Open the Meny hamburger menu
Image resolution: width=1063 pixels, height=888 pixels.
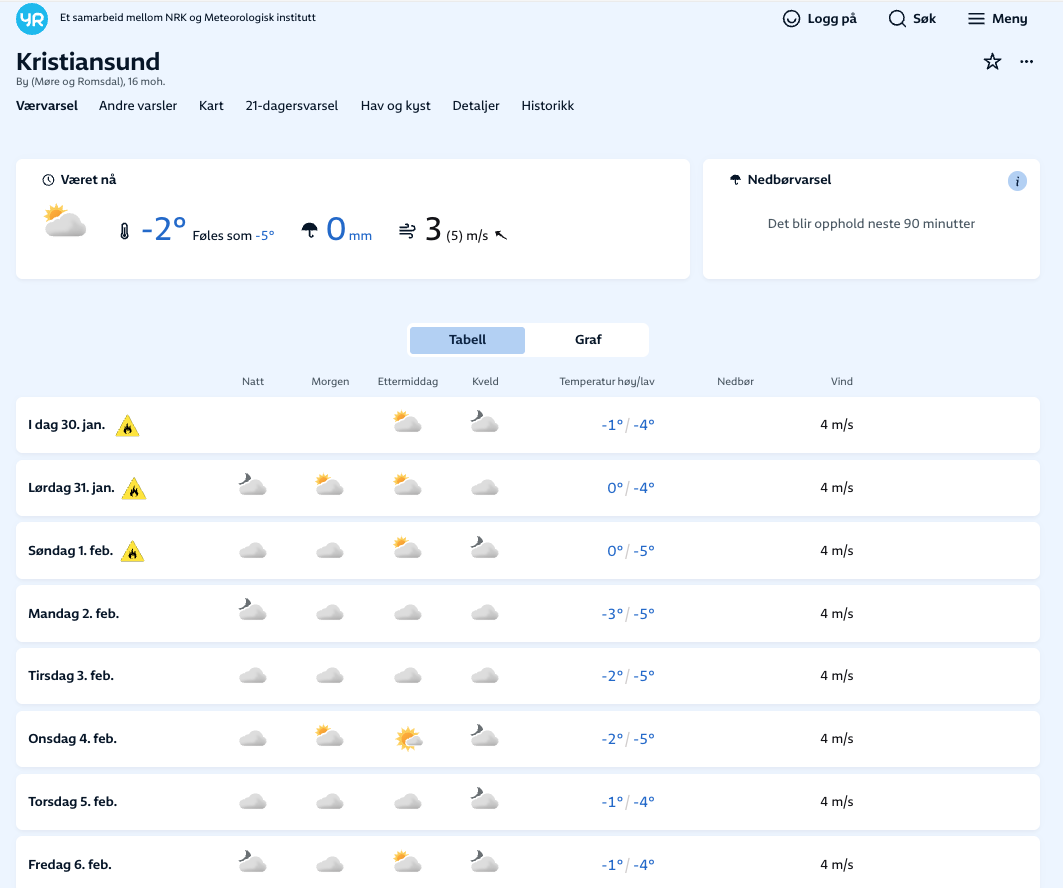tap(997, 19)
